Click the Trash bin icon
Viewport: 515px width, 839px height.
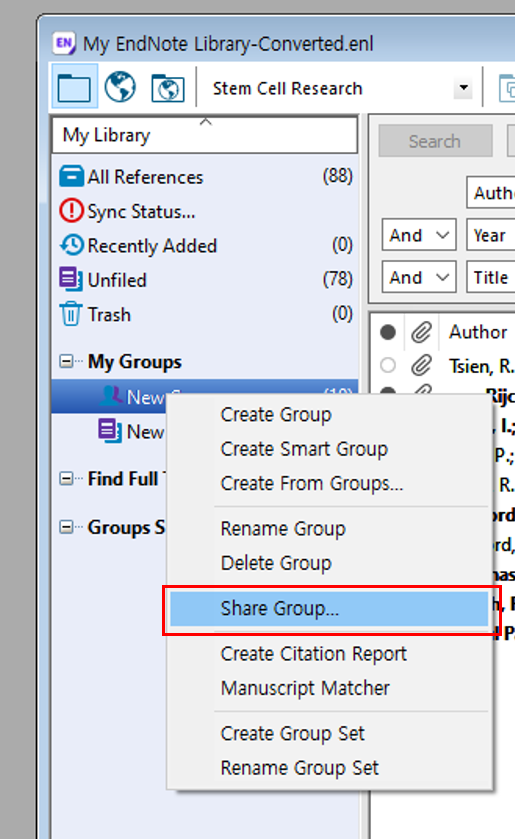click(71, 314)
